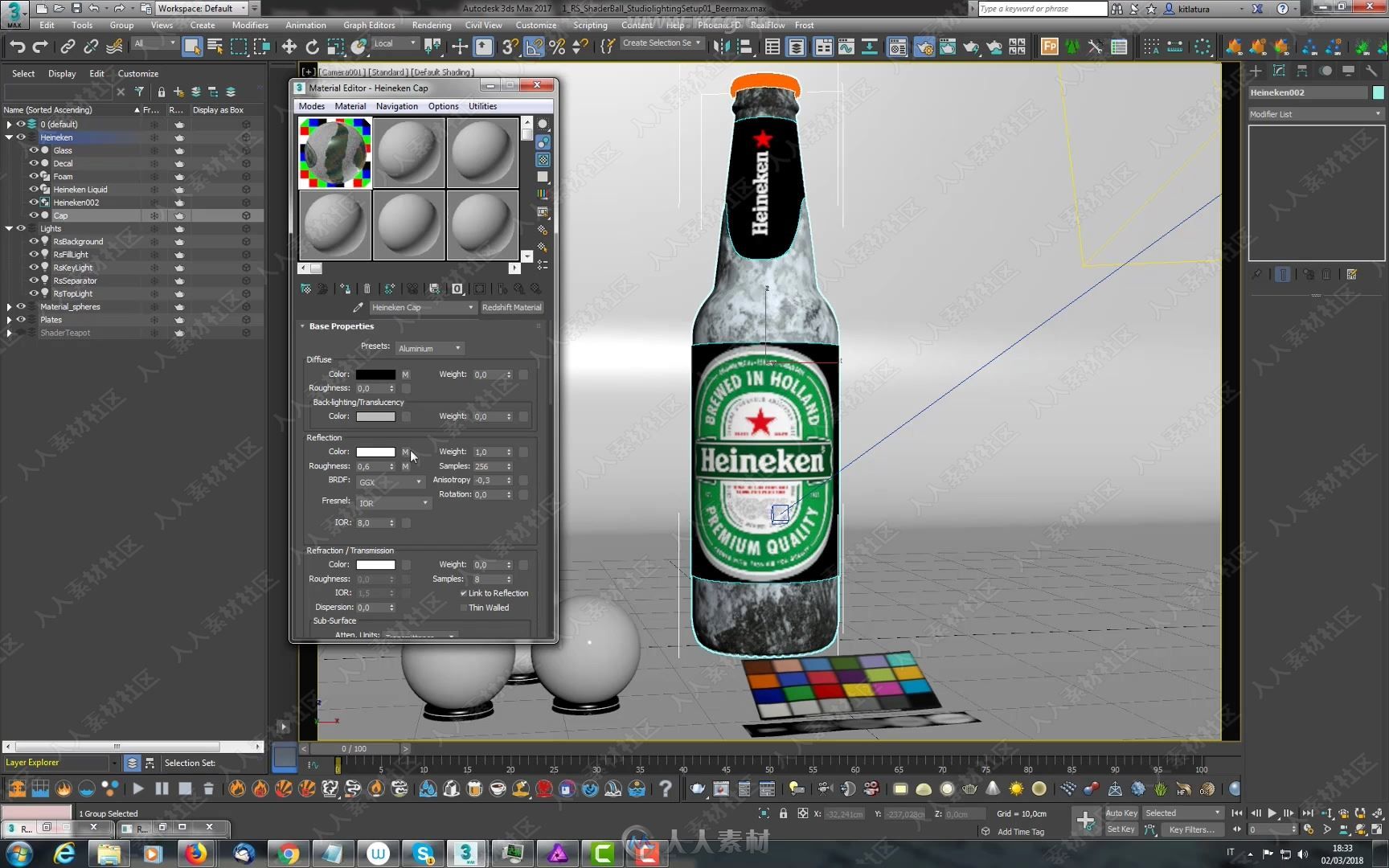Toggle the Percent Snap tool
Image resolution: width=1389 pixels, height=868 pixels.
pos(557,47)
